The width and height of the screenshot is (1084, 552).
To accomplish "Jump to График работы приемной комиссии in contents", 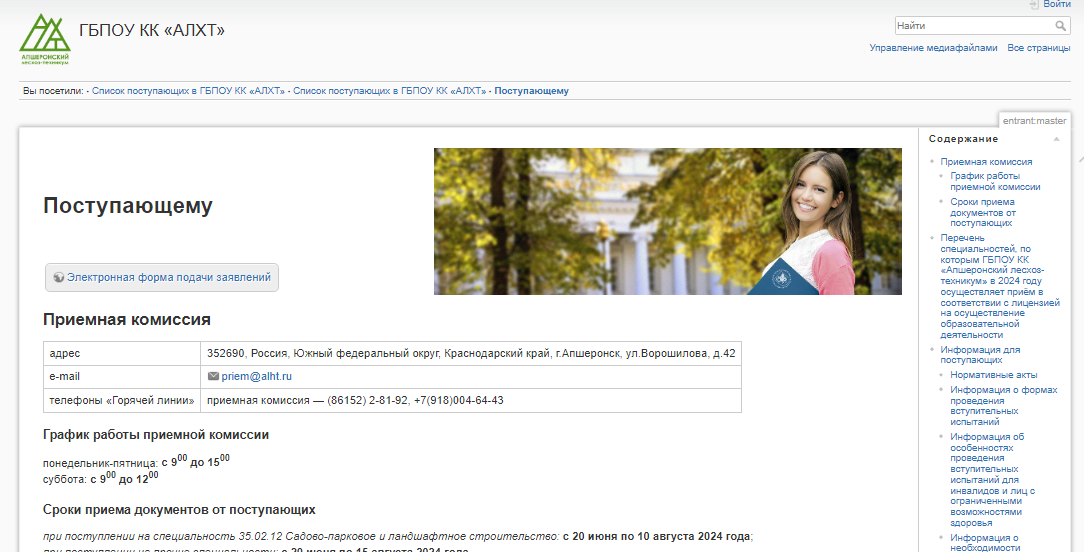I will (995, 181).
